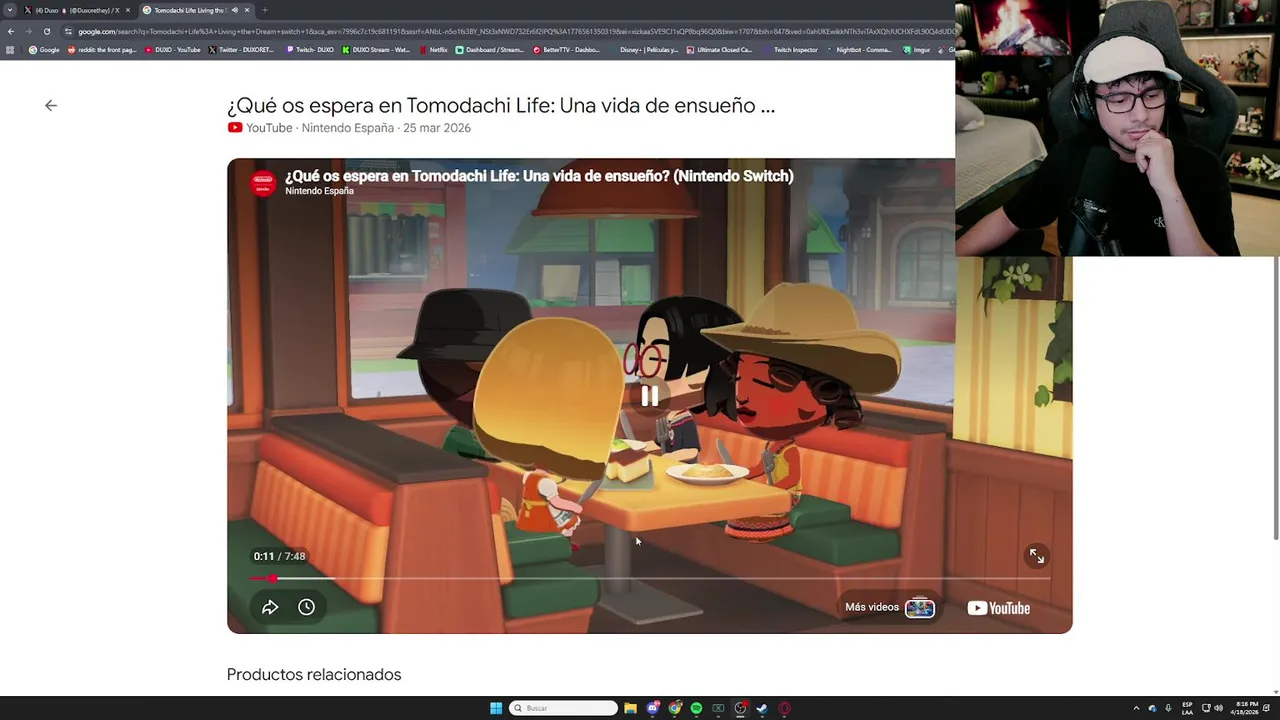Image resolution: width=1280 pixels, height=720 pixels.
Task: Open a new tab with the plus button
Action: (x=265, y=10)
